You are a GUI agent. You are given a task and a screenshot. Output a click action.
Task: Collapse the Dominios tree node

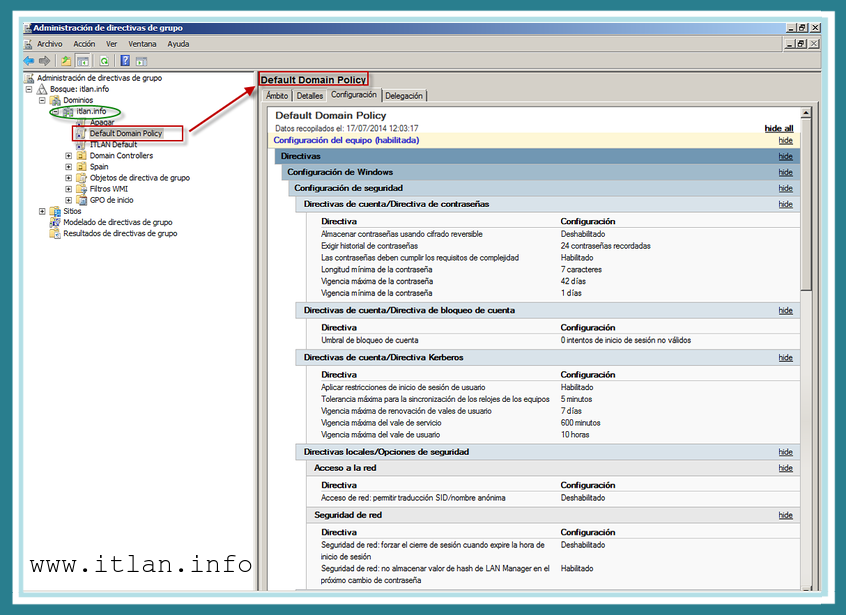(42, 100)
